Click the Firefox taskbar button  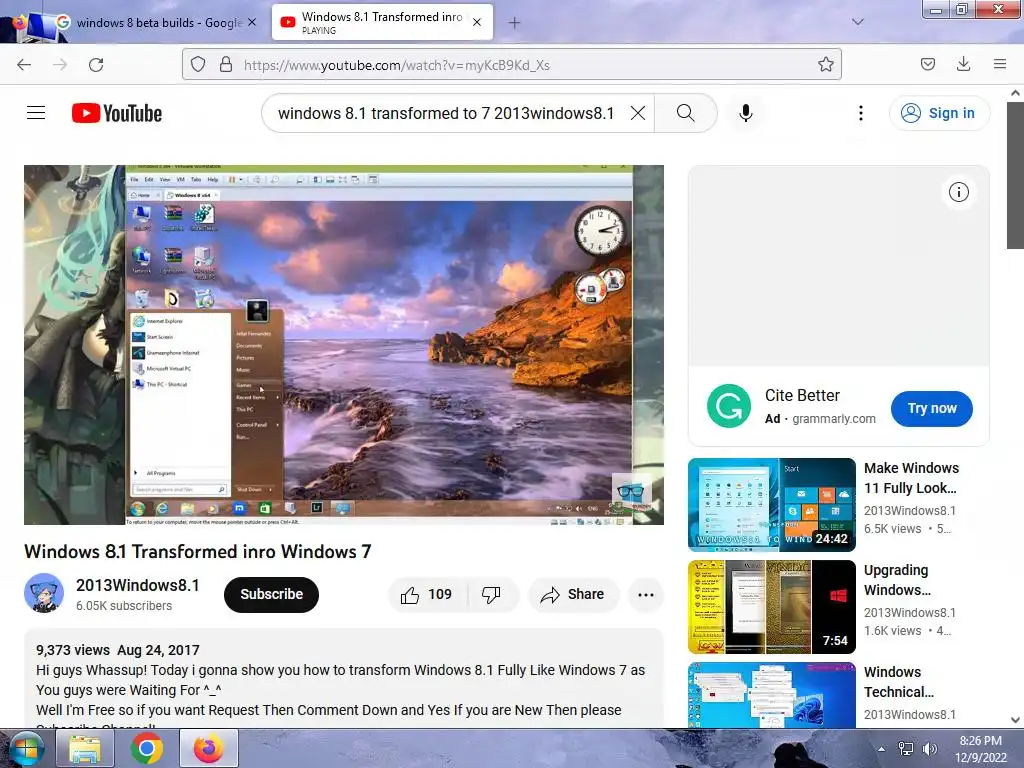pyautogui.click(x=208, y=748)
